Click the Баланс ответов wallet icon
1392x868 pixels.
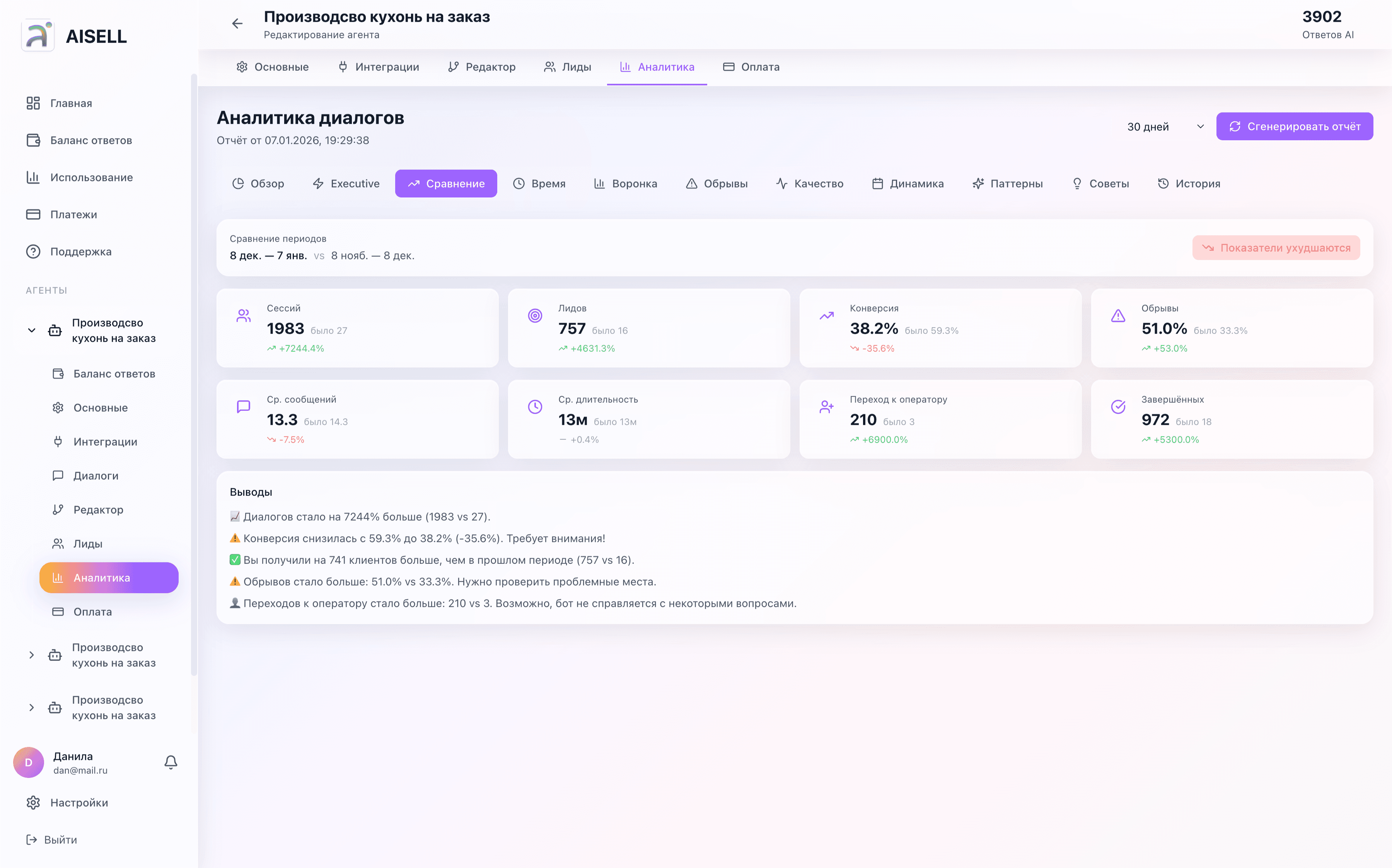[33, 140]
